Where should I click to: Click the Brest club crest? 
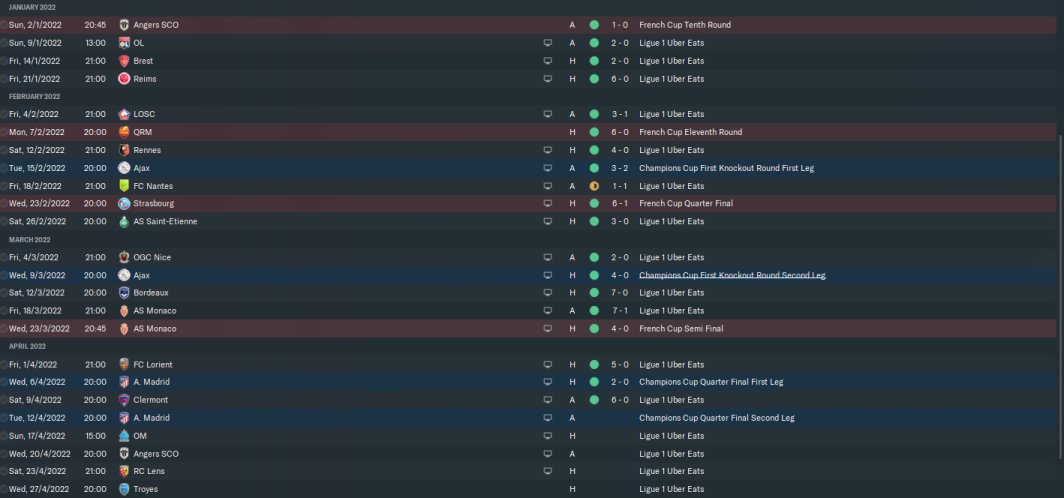124,61
